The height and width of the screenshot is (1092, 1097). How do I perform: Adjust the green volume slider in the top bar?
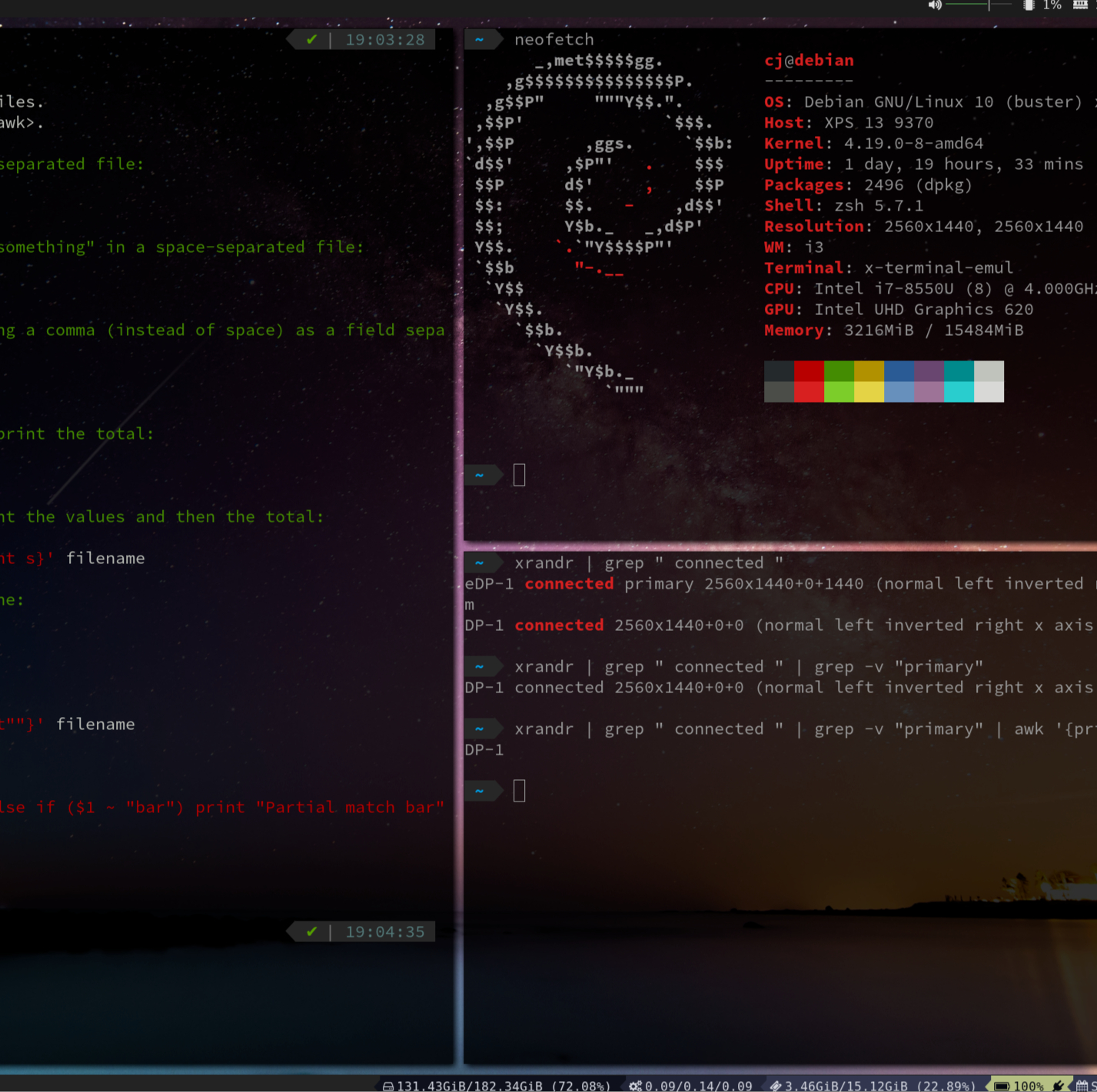(x=965, y=5)
